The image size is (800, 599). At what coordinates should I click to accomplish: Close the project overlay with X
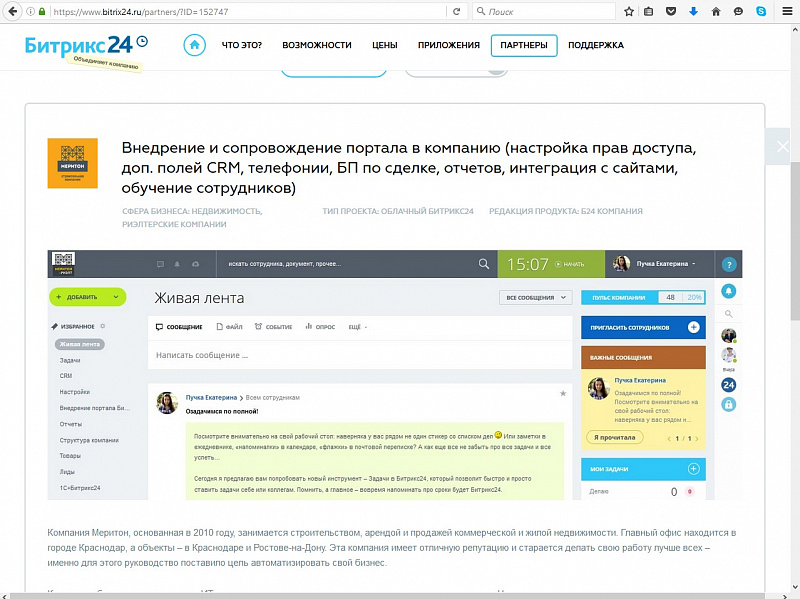[x=783, y=147]
